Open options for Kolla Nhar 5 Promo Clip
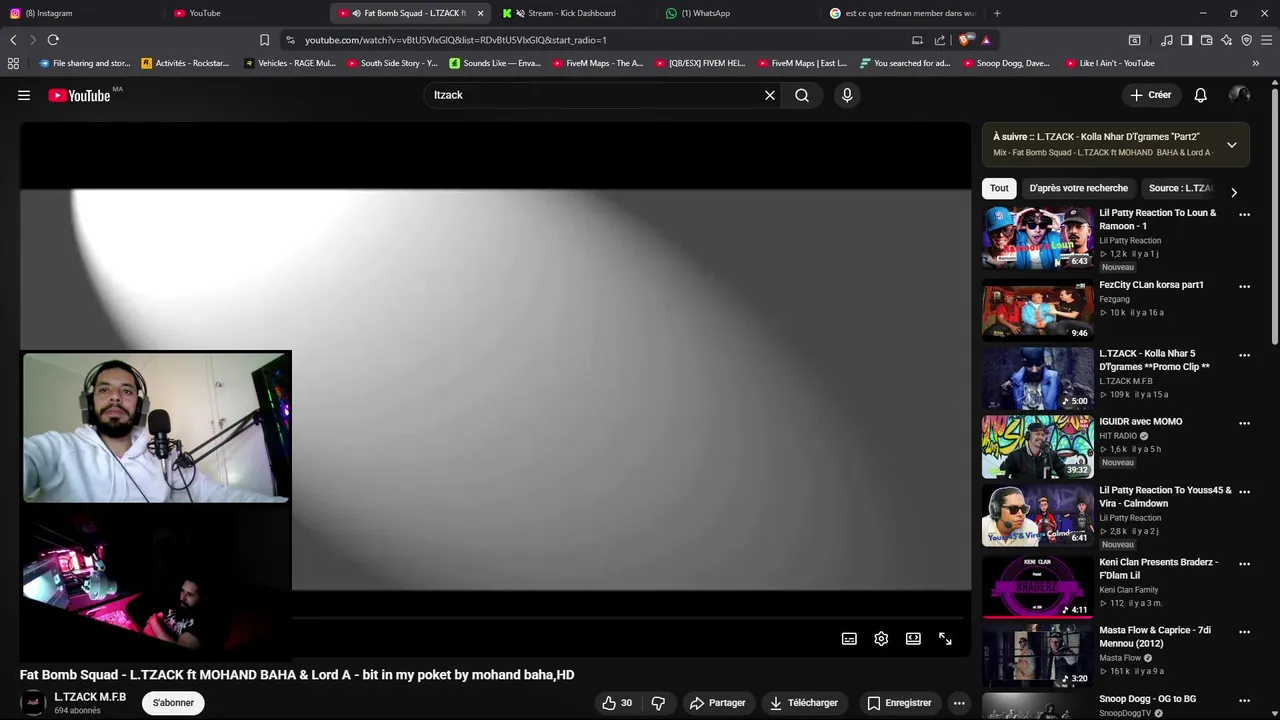The height and width of the screenshot is (720, 1280). pyautogui.click(x=1245, y=355)
